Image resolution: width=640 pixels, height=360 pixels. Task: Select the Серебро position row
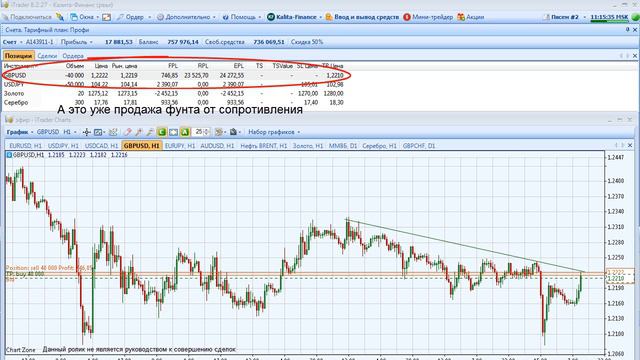(173, 102)
